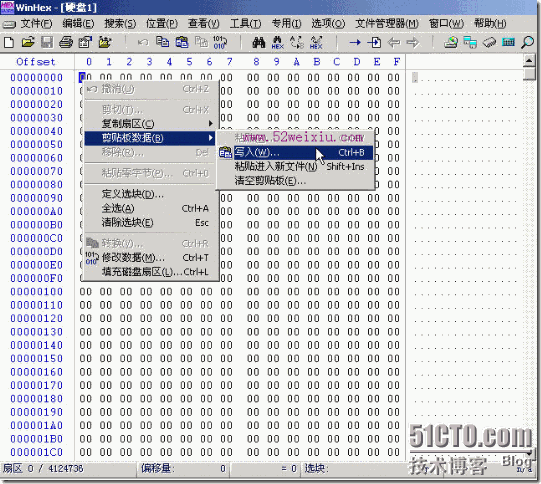
Task: Open the 查看(V) menu
Action: (204, 23)
